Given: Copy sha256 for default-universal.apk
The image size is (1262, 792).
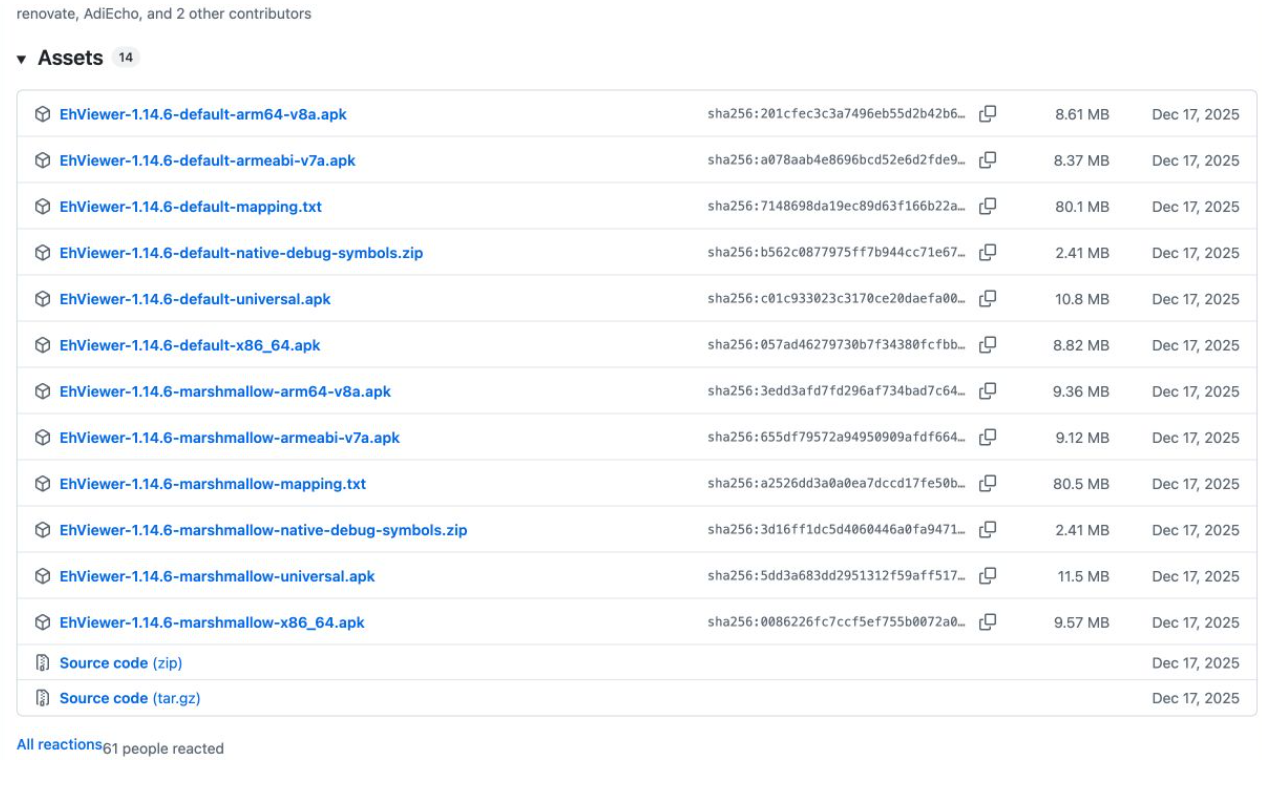Looking at the screenshot, I should point(987,298).
